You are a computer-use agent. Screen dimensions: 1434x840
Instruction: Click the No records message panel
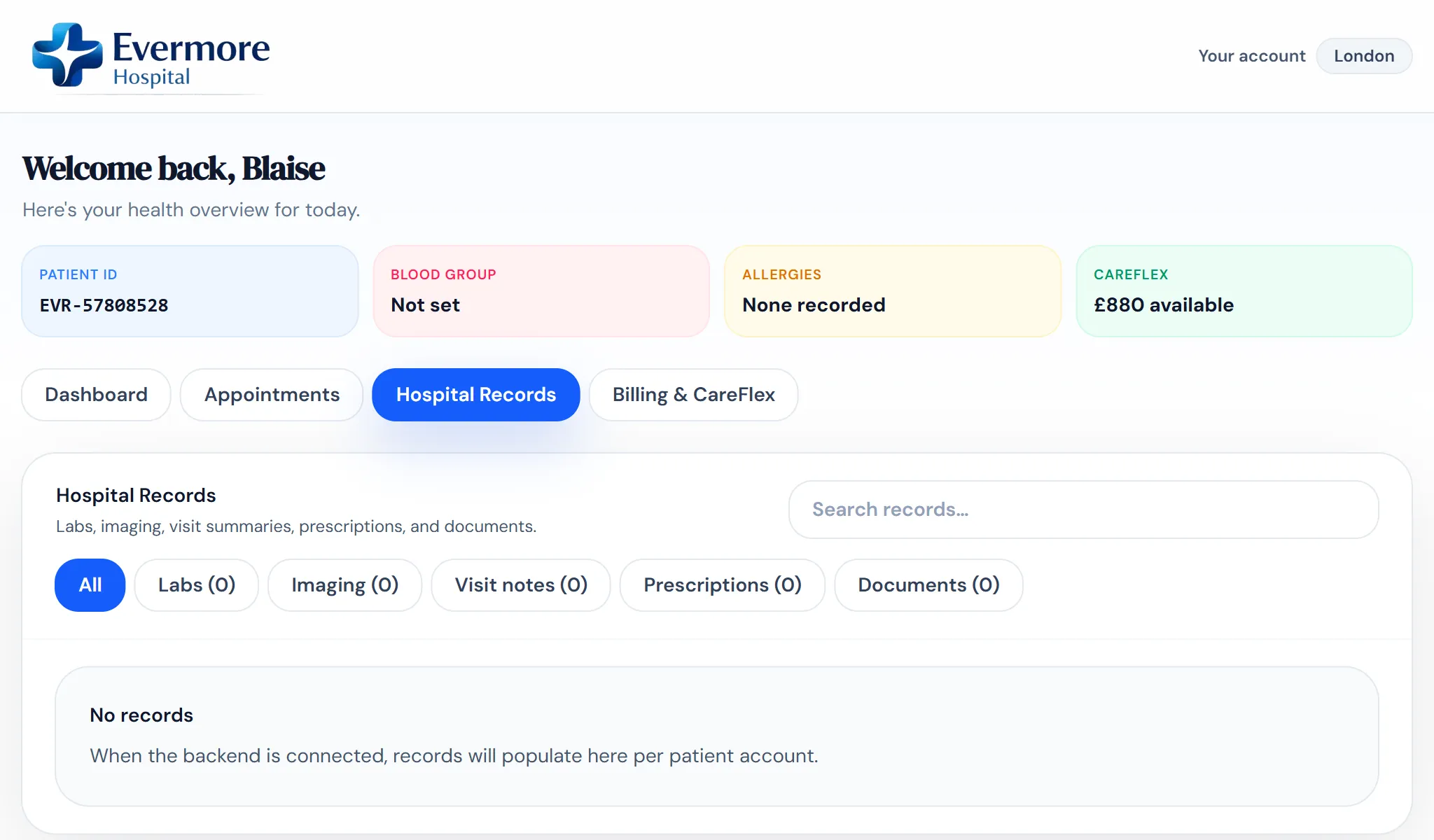tap(717, 736)
